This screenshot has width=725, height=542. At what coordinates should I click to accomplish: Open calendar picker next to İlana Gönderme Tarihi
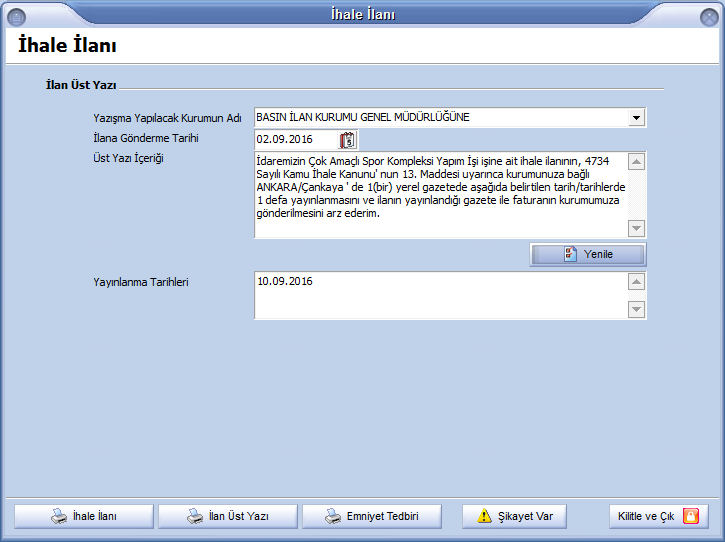pyautogui.click(x=347, y=140)
